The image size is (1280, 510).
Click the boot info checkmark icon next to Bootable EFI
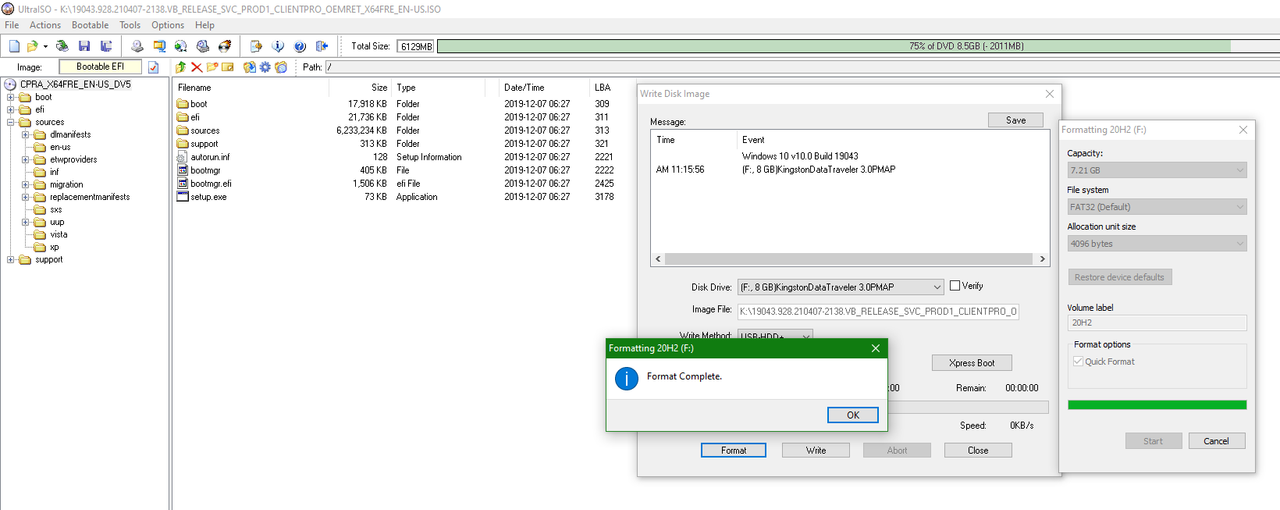[154, 67]
